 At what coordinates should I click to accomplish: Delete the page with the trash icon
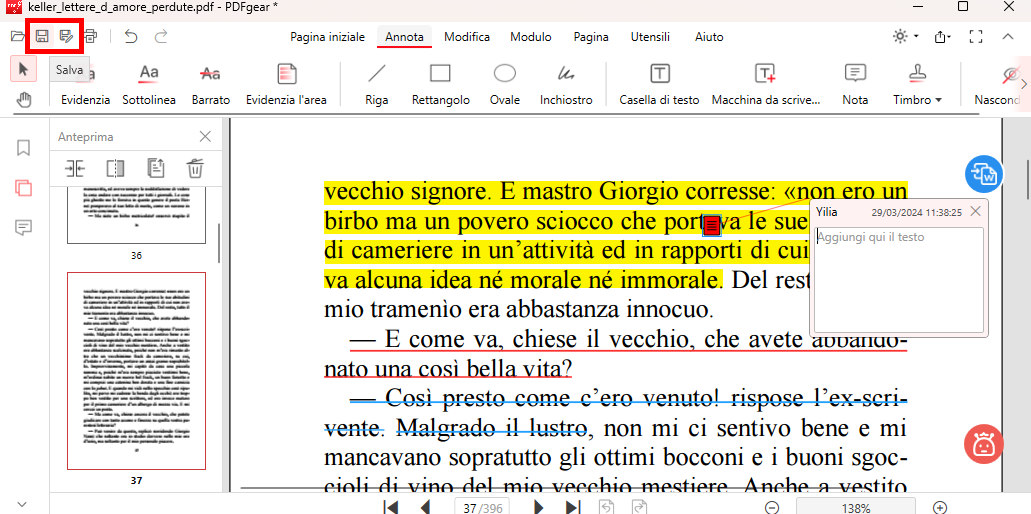pyautogui.click(x=195, y=169)
